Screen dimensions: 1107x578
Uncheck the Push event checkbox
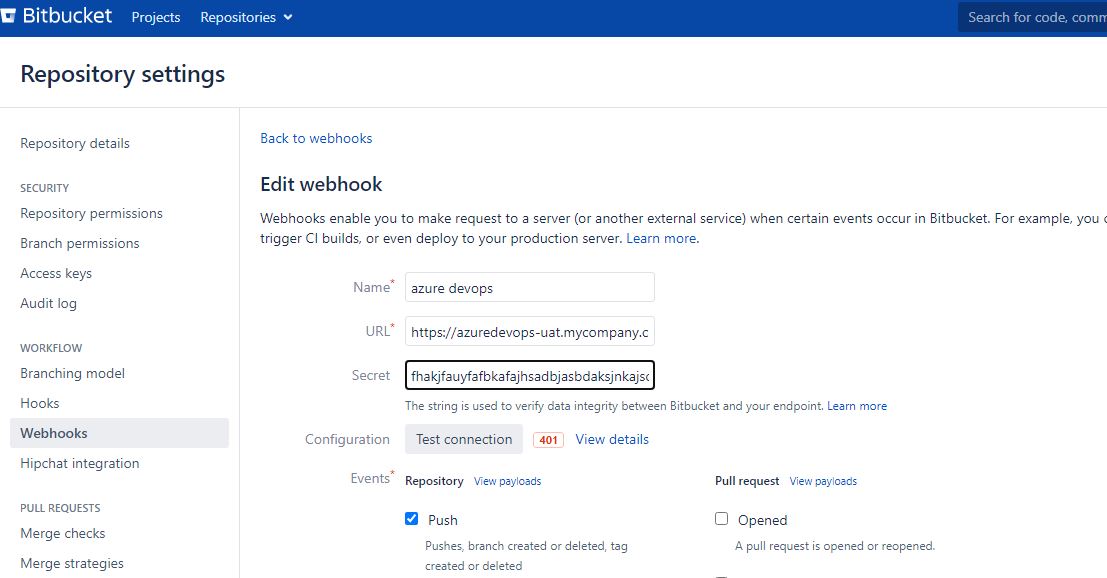click(412, 519)
